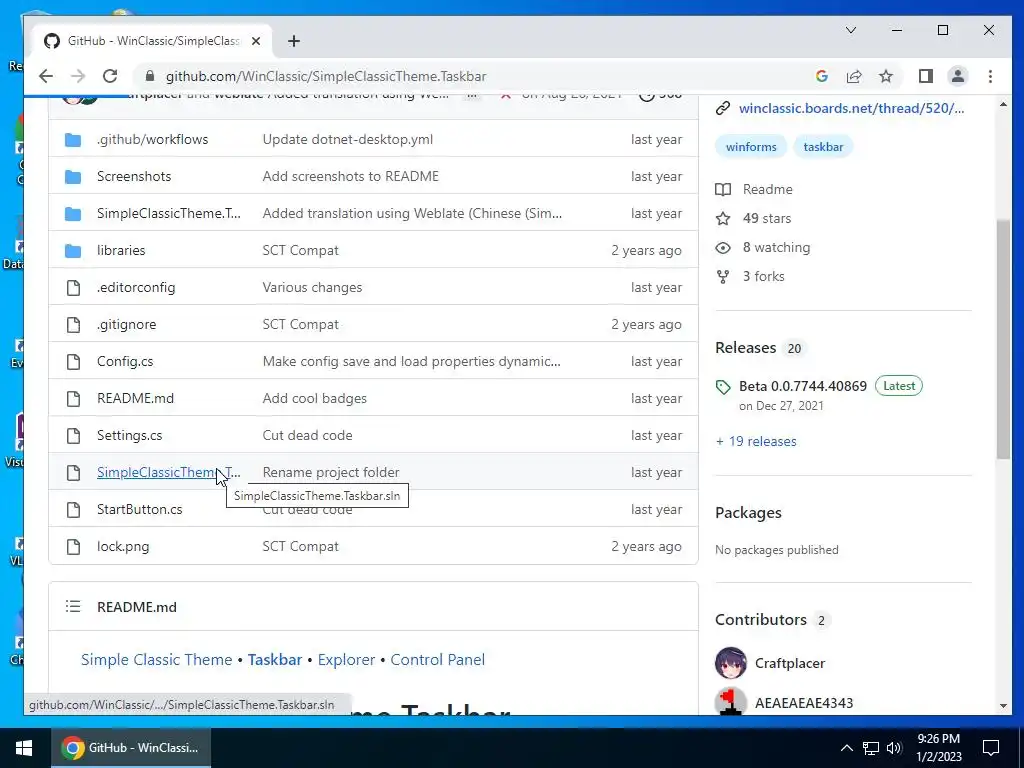Open commit 'Add cool badges'
This screenshot has width=1024, height=768.
314,398
